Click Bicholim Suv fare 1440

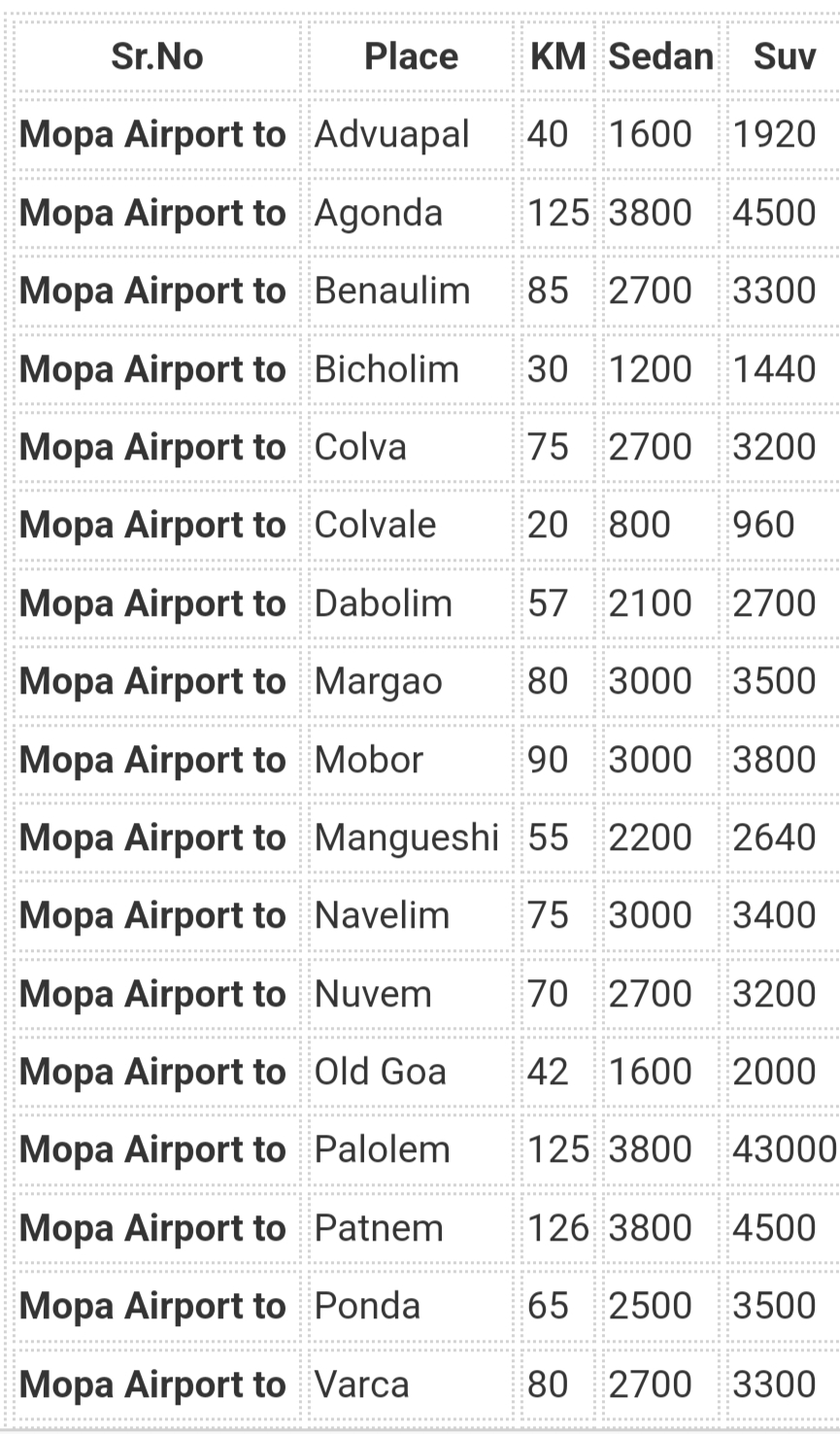point(785,368)
